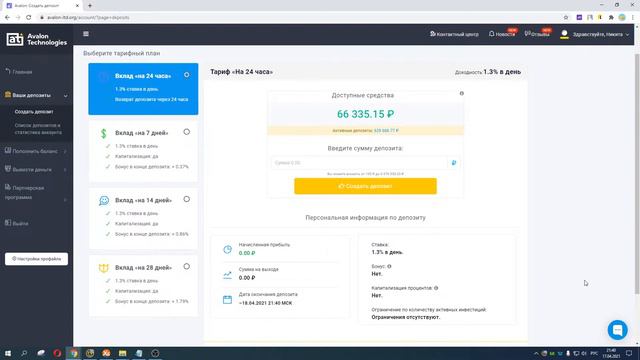Select the 28-day deposit radio button
The height and width of the screenshot is (360, 640).
click(187, 267)
